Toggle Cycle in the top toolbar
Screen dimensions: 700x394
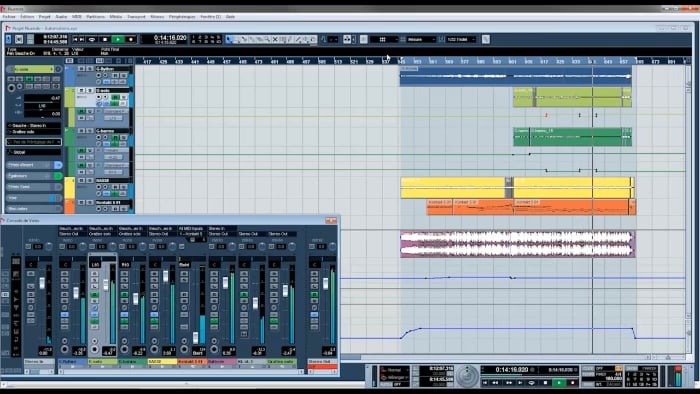click(x=92, y=39)
